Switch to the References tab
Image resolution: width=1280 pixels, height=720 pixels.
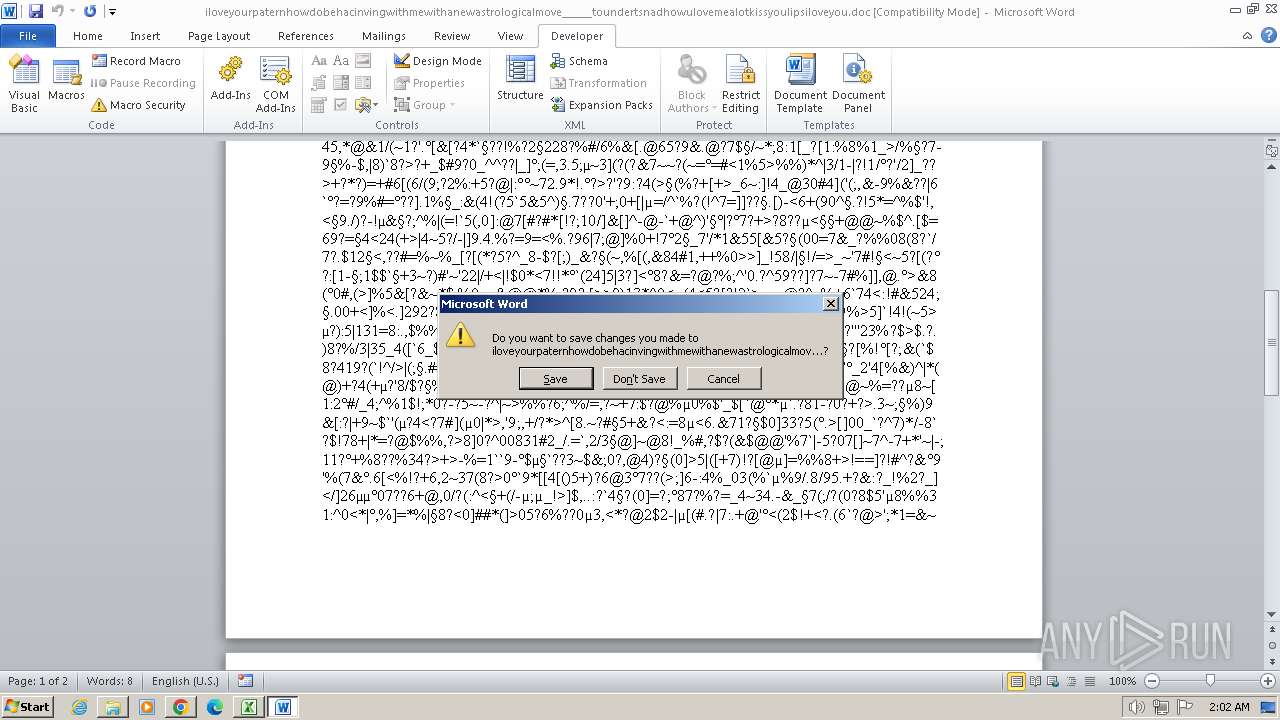point(306,36)
